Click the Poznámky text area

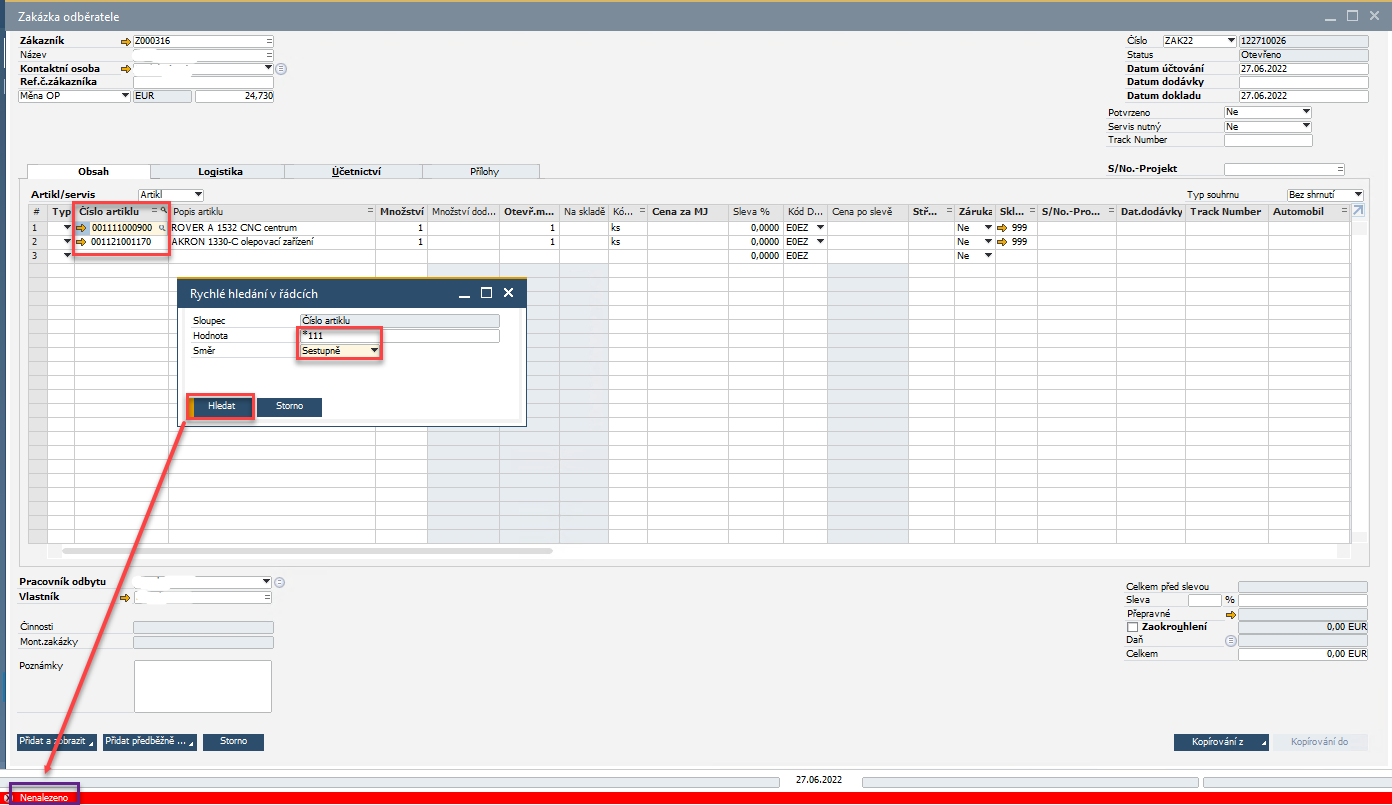pos(203,686)
